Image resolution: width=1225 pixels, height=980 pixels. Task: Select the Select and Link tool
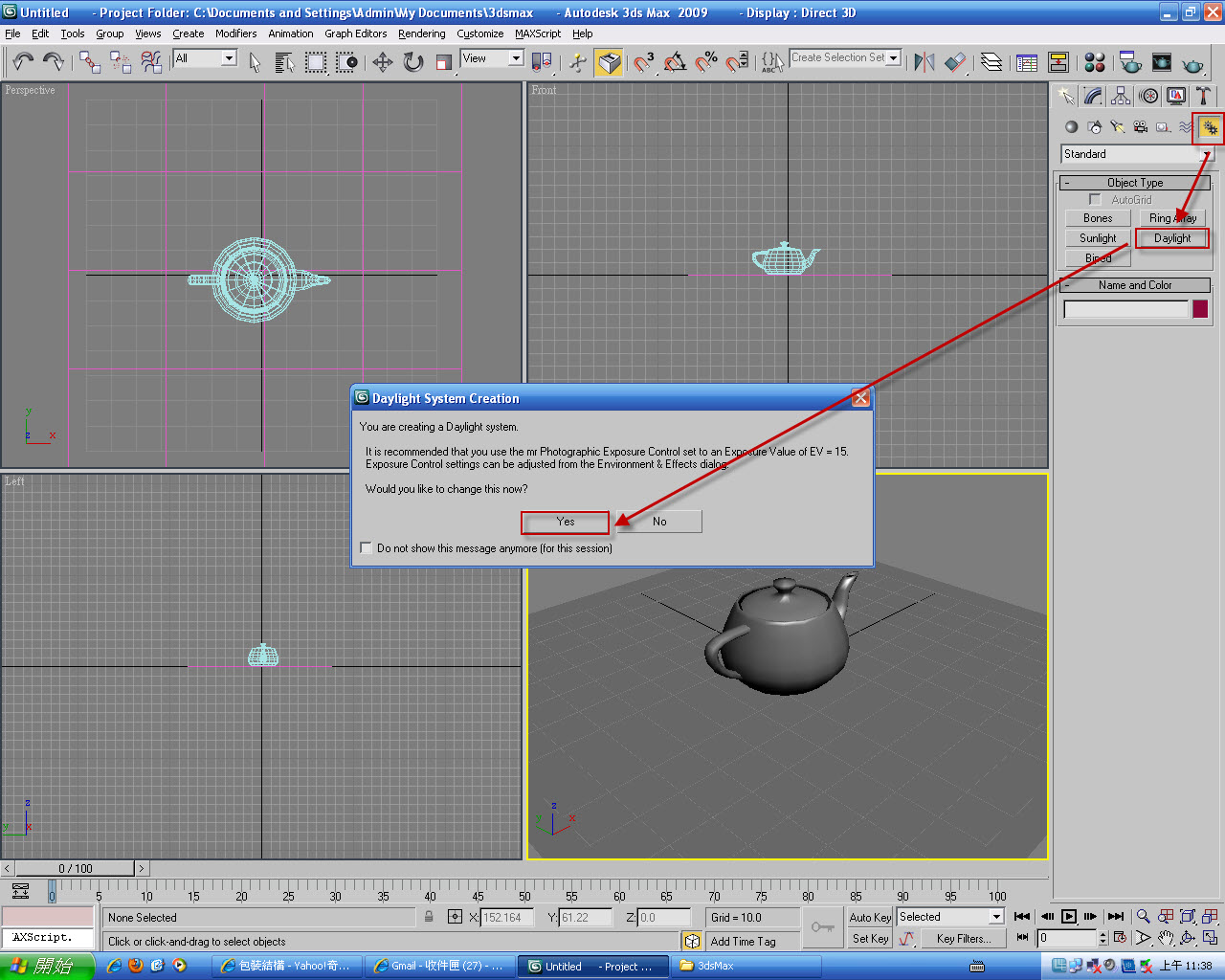coord(90,62)
